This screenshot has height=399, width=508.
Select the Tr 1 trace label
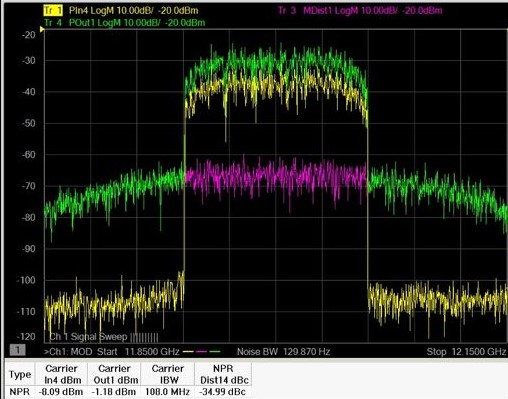click(x=53, y=10)
